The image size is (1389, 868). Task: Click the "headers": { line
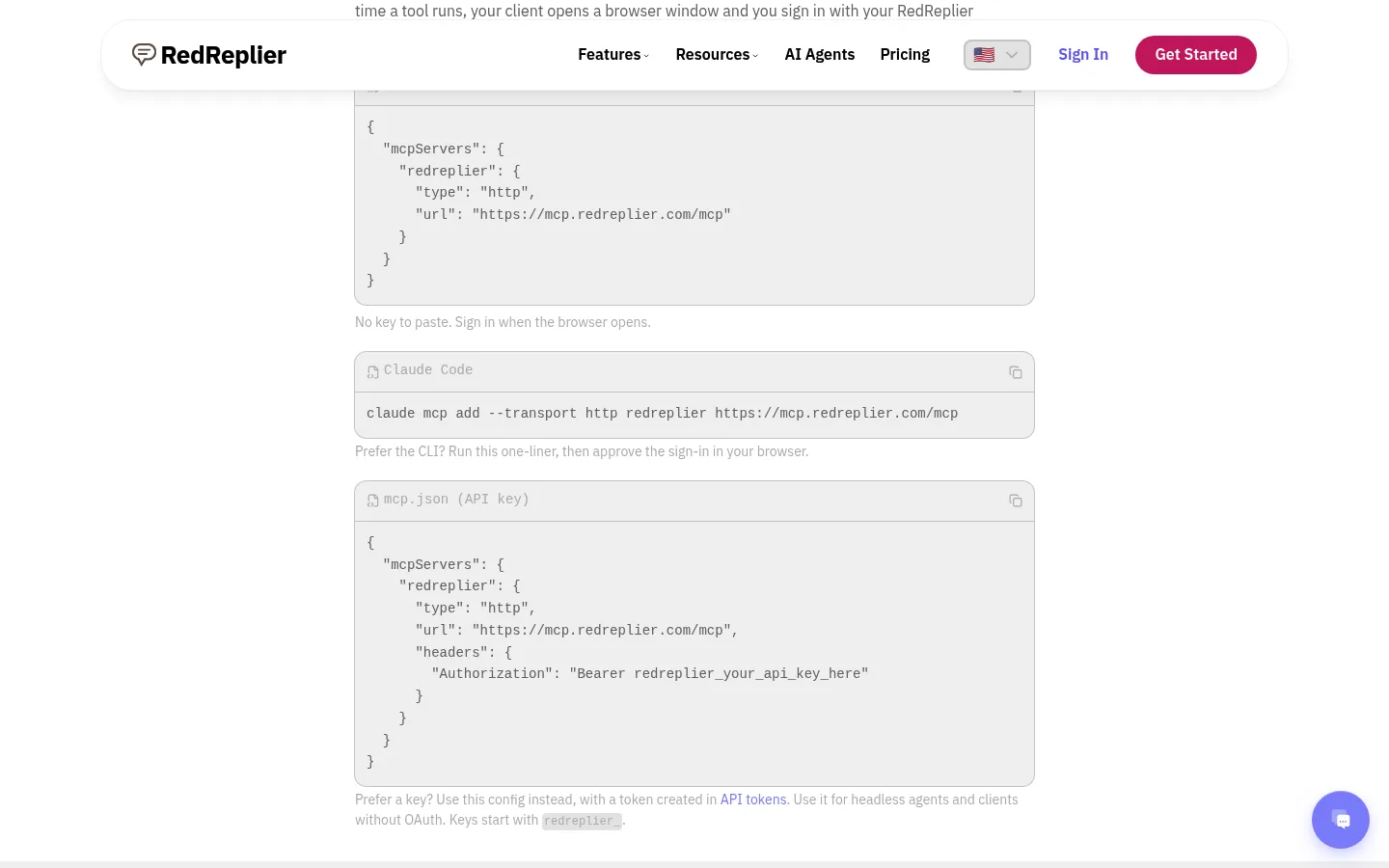pos(464,652)
